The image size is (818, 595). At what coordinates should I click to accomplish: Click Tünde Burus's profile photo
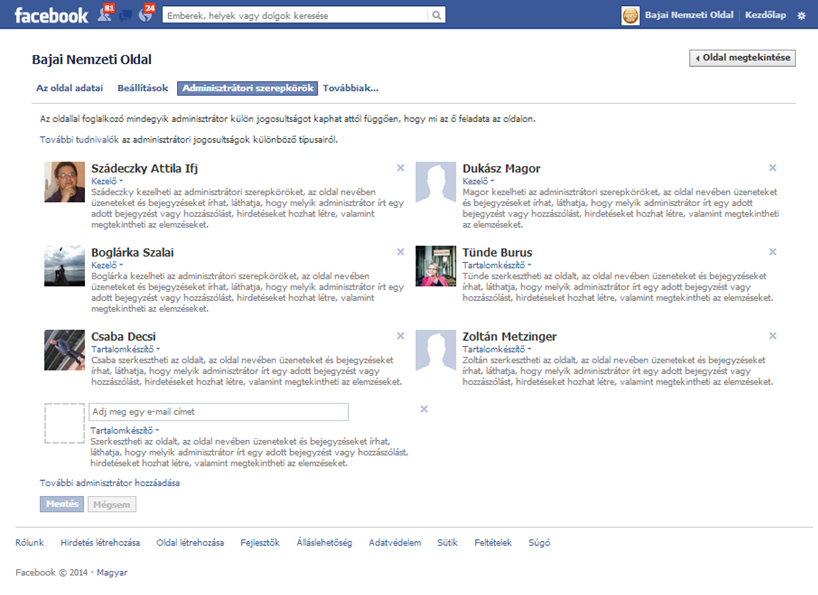436,266
